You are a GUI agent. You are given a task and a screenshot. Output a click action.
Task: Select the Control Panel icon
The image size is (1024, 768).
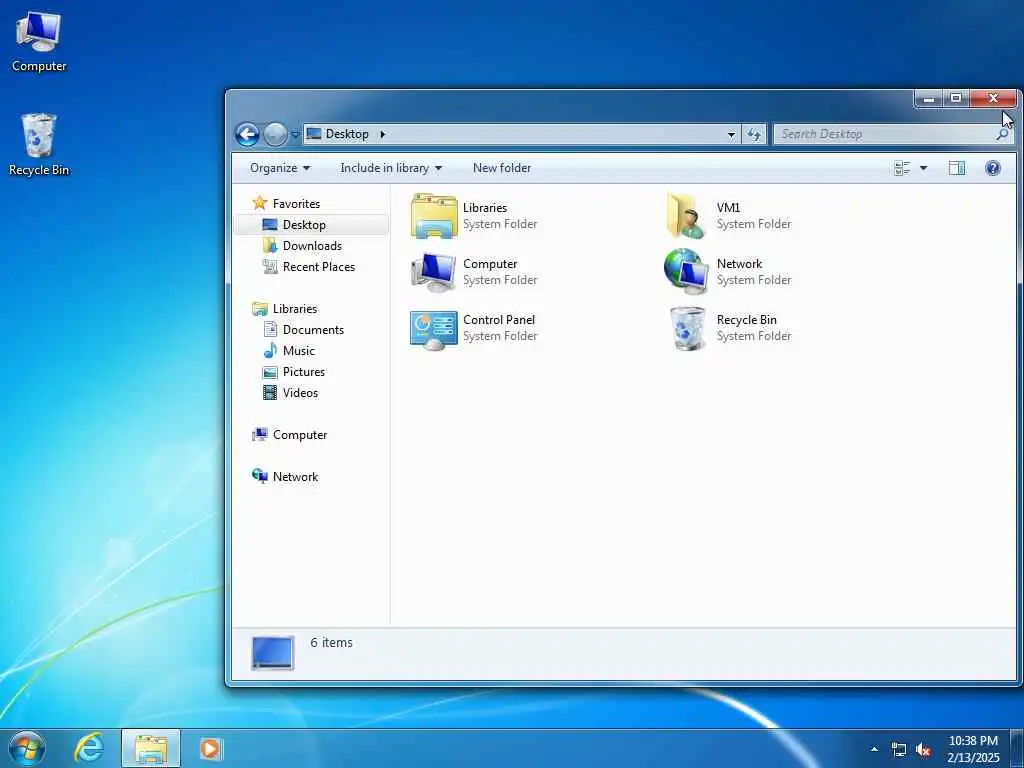coord(434,330)
